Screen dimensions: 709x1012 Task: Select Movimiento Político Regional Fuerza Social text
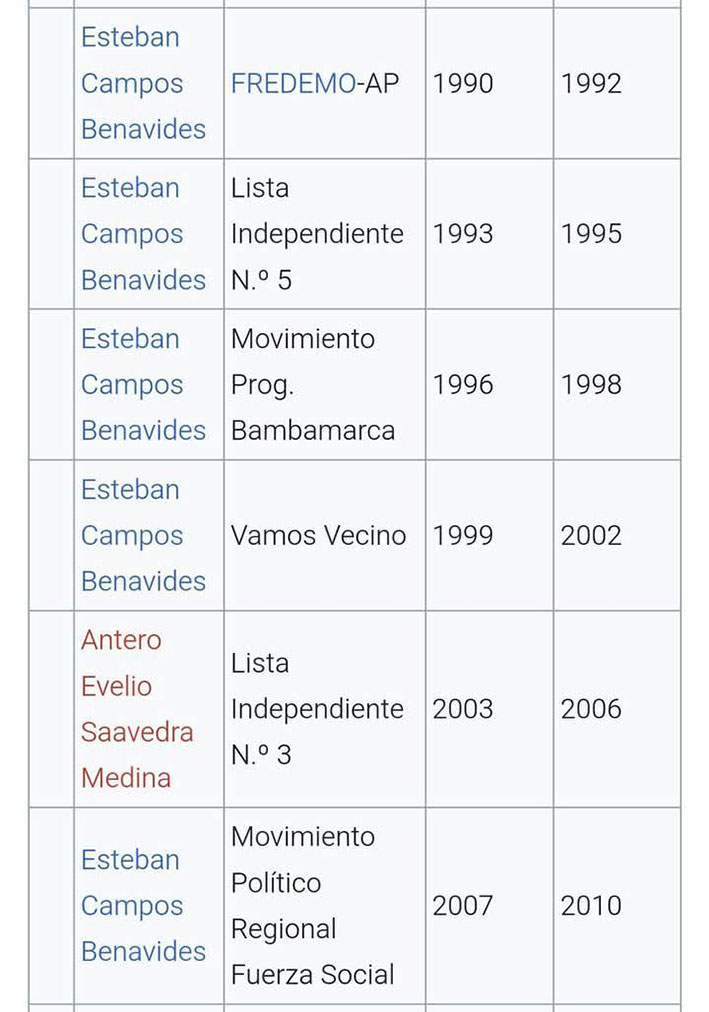[x=312, y=906]
